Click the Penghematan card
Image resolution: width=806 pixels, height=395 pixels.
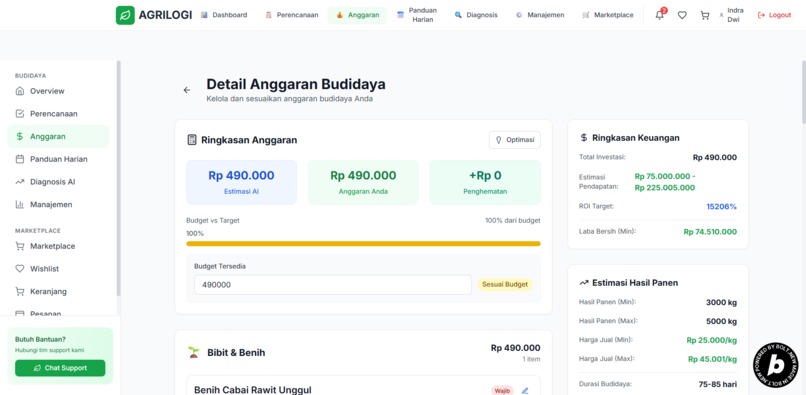(485, 182)
